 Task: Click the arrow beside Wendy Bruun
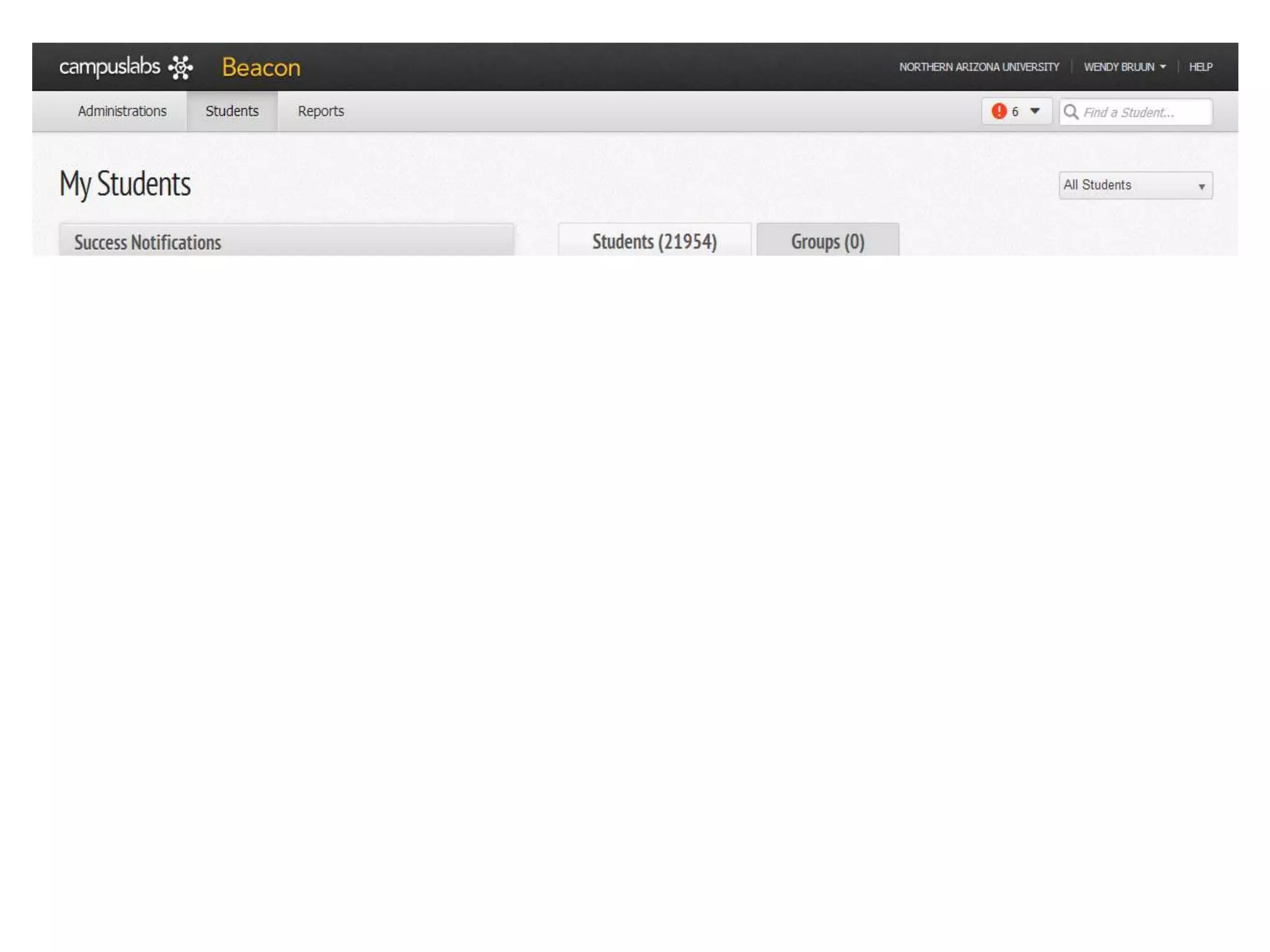click(x=1163, y=67)
